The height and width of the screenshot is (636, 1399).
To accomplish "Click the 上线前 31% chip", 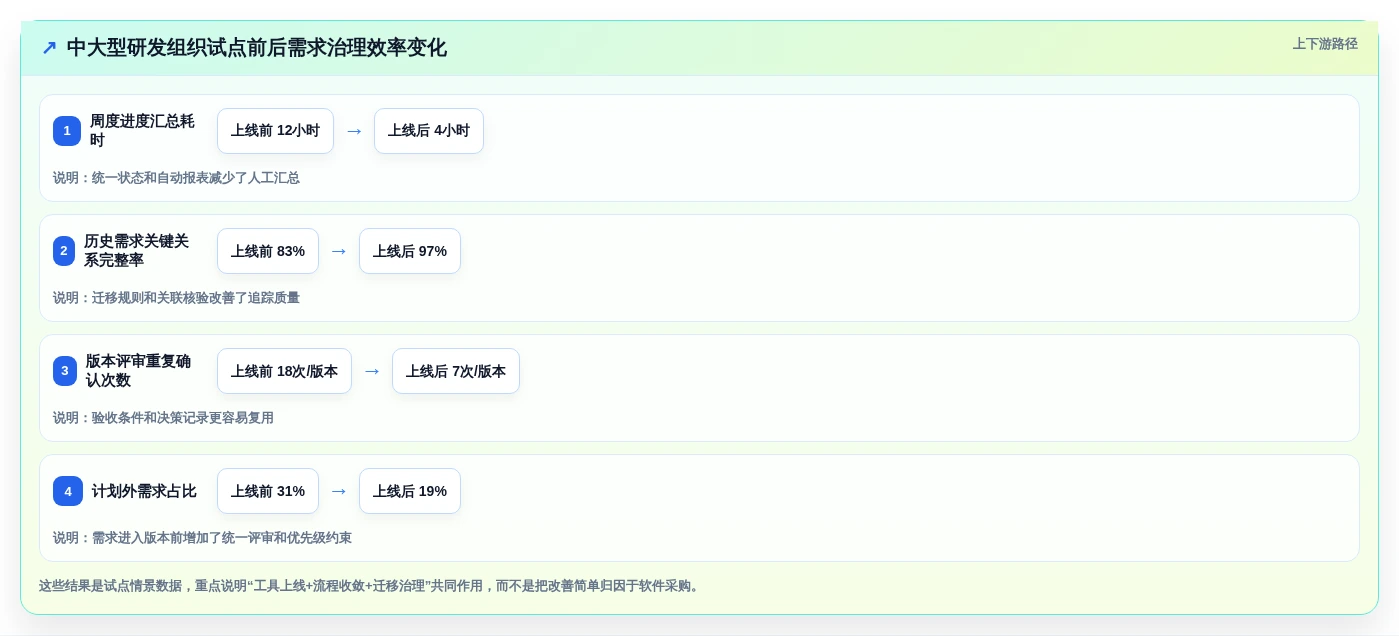I will (268, 491).
